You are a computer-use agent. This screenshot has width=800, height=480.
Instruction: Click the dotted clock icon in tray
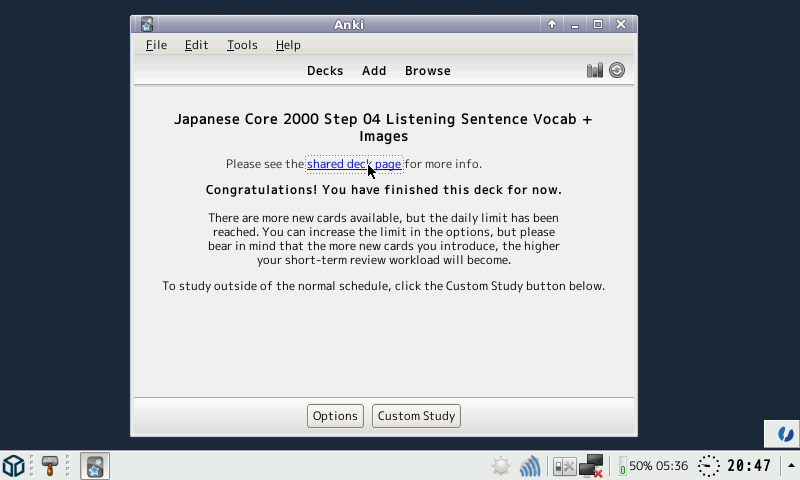(709, 466)
